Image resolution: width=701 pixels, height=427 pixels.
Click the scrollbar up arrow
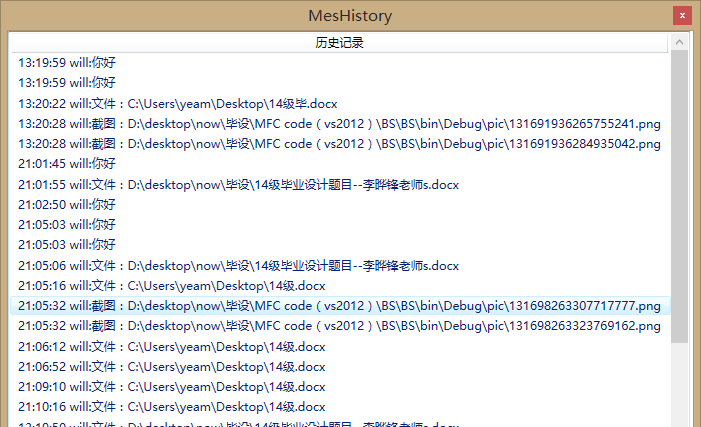tap(679, 43)
